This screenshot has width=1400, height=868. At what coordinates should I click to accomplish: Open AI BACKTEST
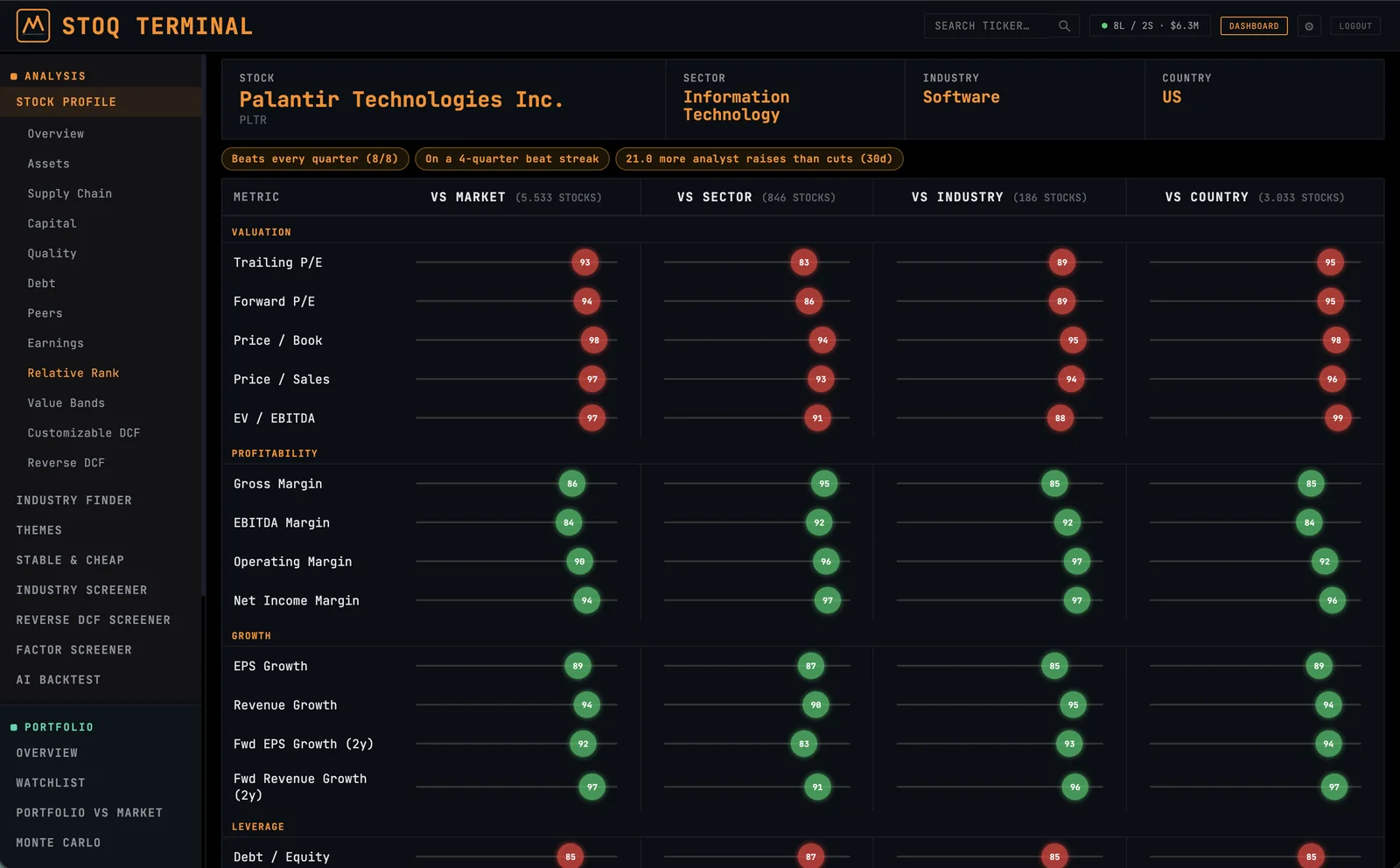59,680
